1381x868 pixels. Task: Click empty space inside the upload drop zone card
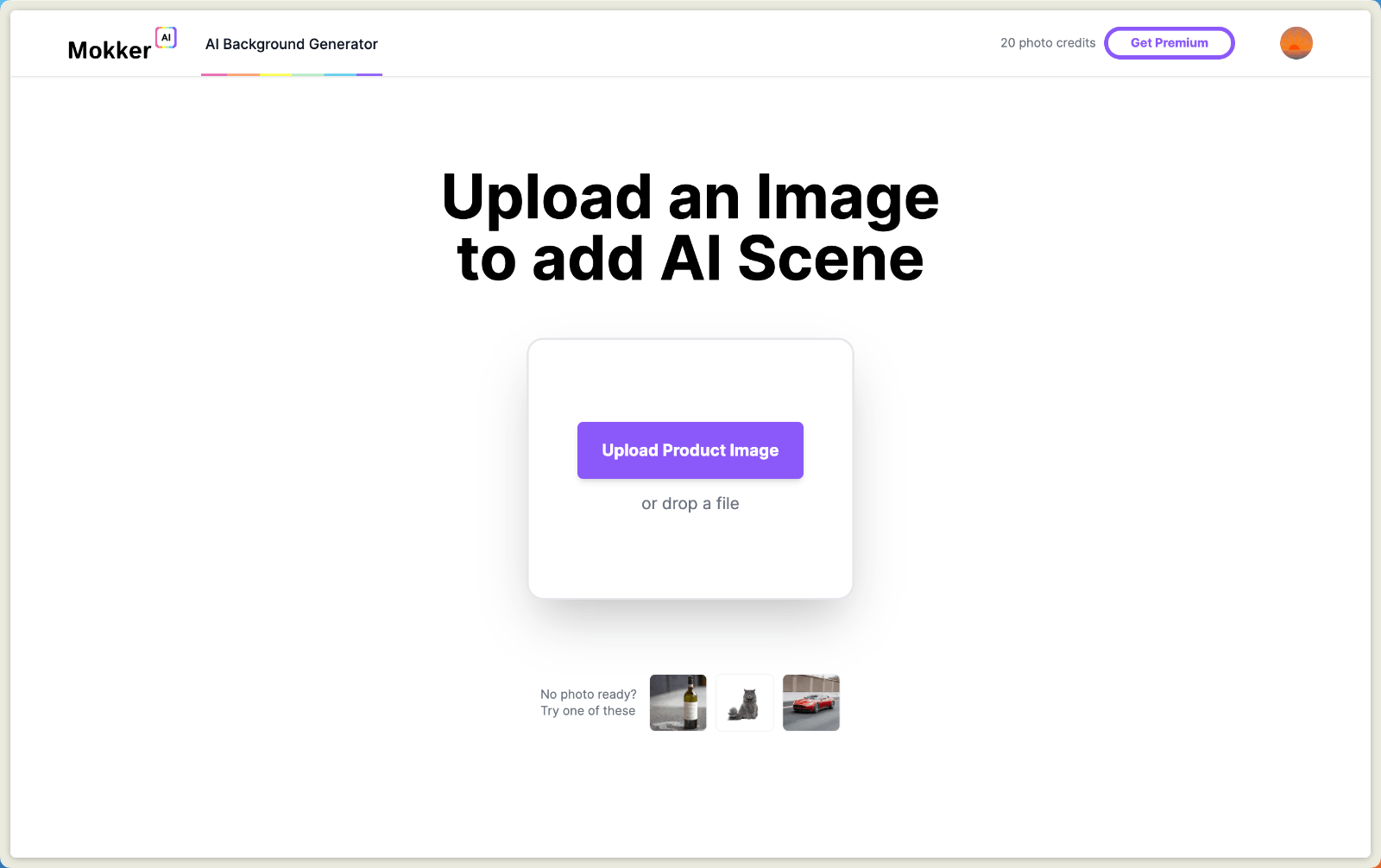click(x=690, y=380)
